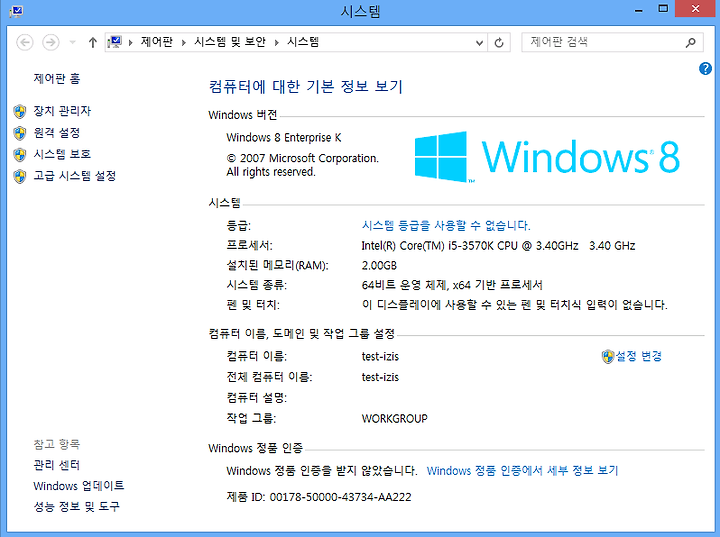
Task: Click the Forward navigation arrow
Action: click(x=51, y=43)
